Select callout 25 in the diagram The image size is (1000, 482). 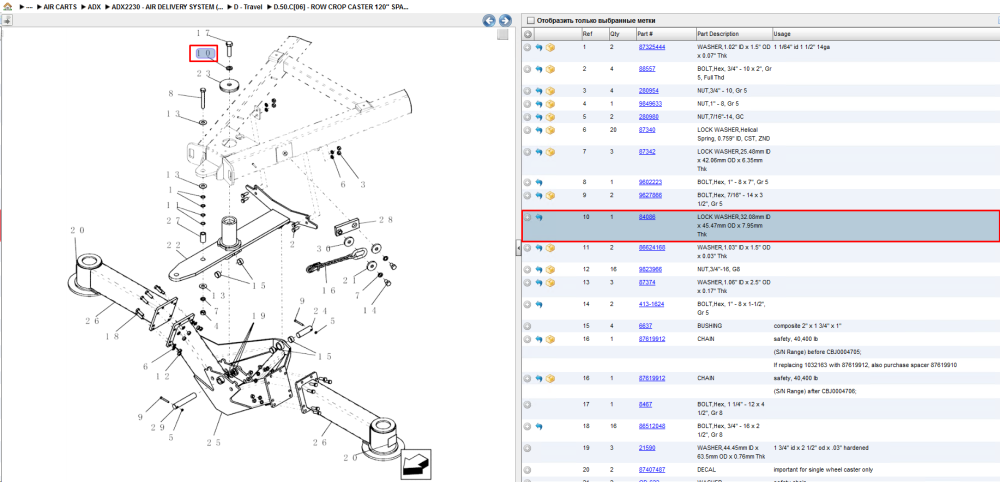click(x=213, y=442)
